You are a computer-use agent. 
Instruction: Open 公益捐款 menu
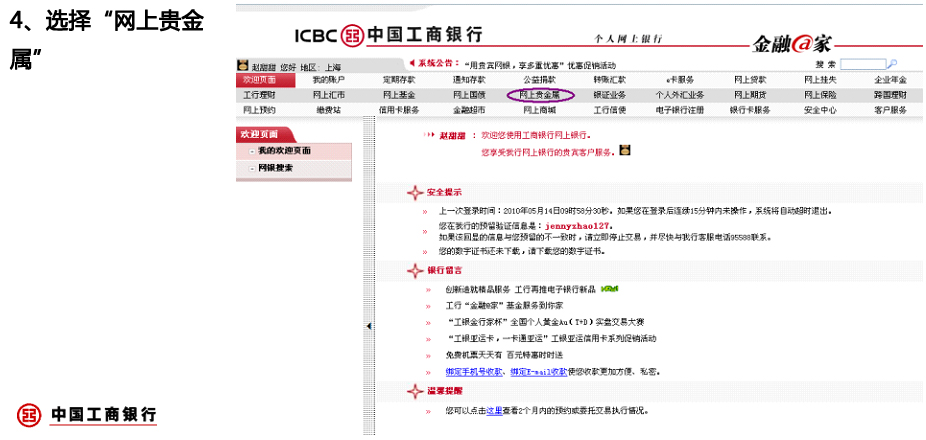pyautogui.click(x=539, y=80)
